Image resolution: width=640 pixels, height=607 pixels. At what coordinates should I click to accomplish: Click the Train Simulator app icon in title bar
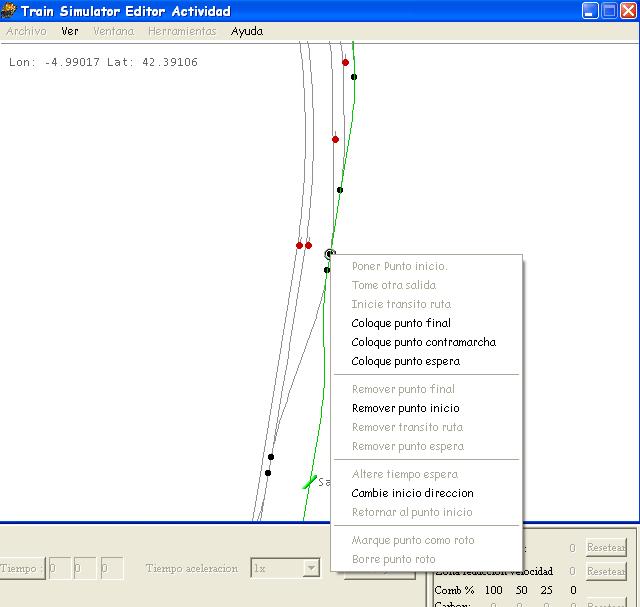click(x=9, y=12)
